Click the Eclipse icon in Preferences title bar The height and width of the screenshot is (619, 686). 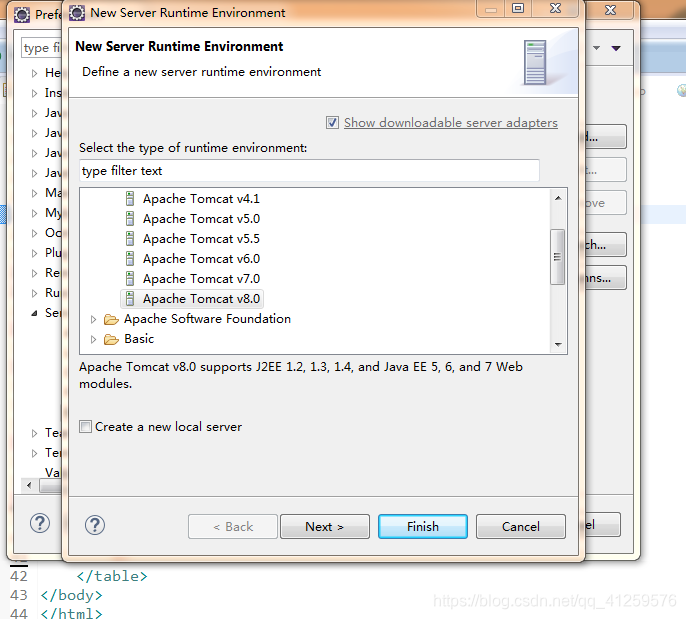click(x=22, y=15)
